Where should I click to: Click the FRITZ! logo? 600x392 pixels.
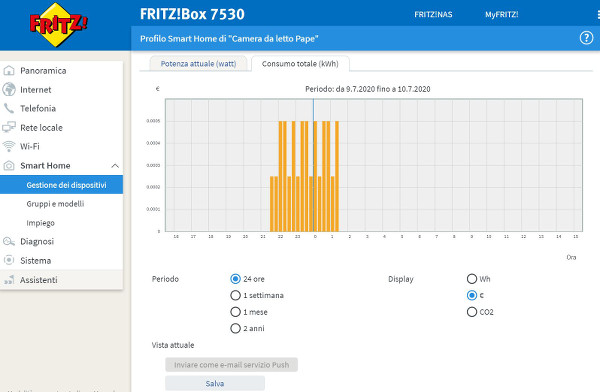coord(58,24)
